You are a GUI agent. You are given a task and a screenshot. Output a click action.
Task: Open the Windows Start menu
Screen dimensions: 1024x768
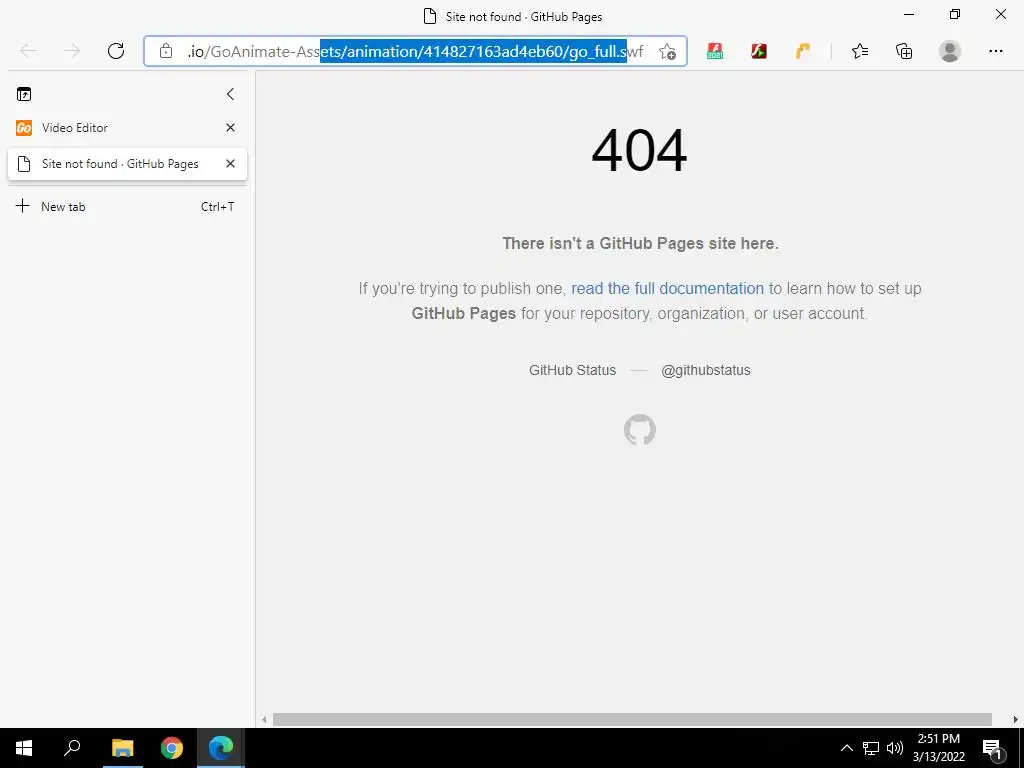click(x=24, y=748)
